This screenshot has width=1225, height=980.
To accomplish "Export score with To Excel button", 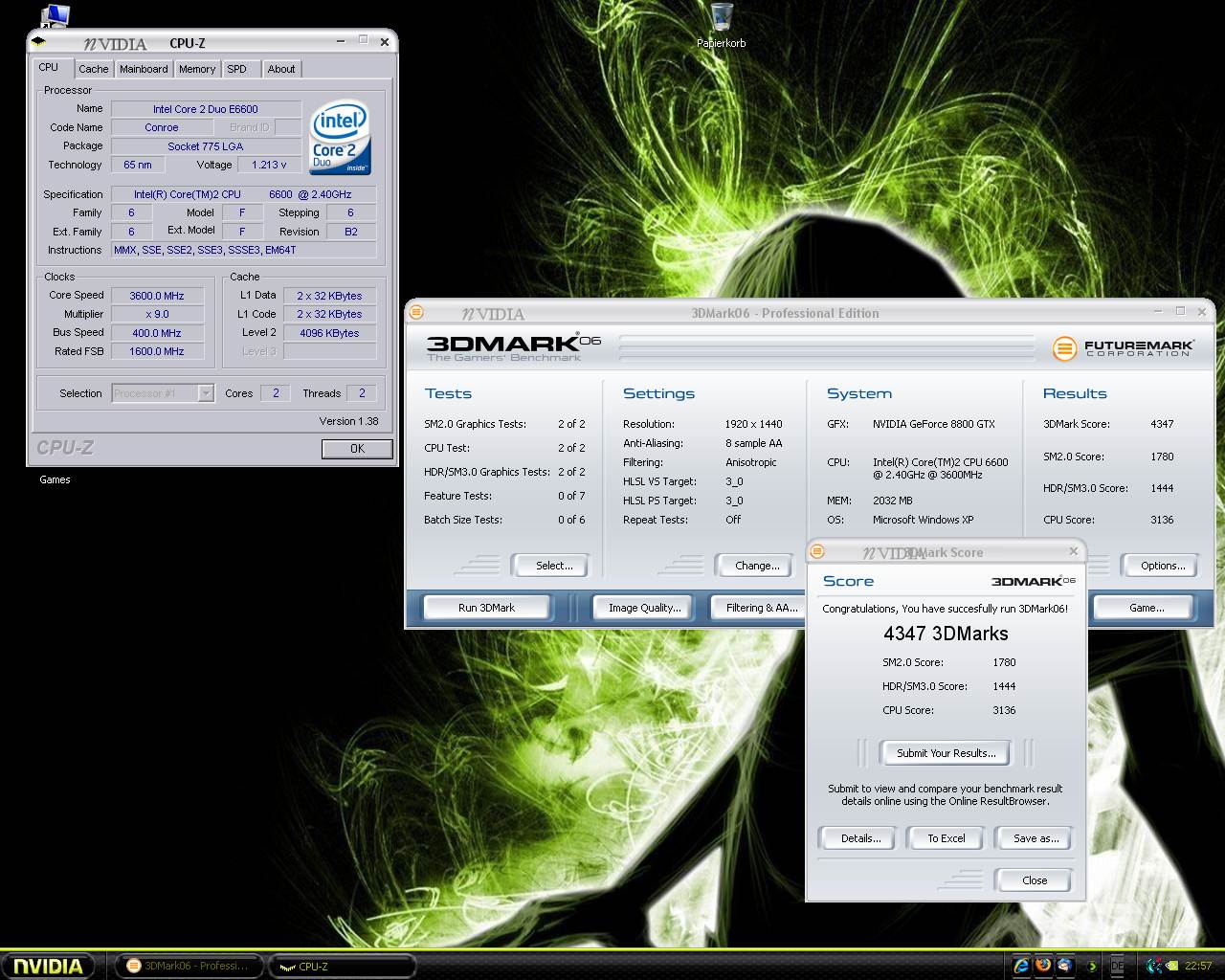I will point(947,838).
